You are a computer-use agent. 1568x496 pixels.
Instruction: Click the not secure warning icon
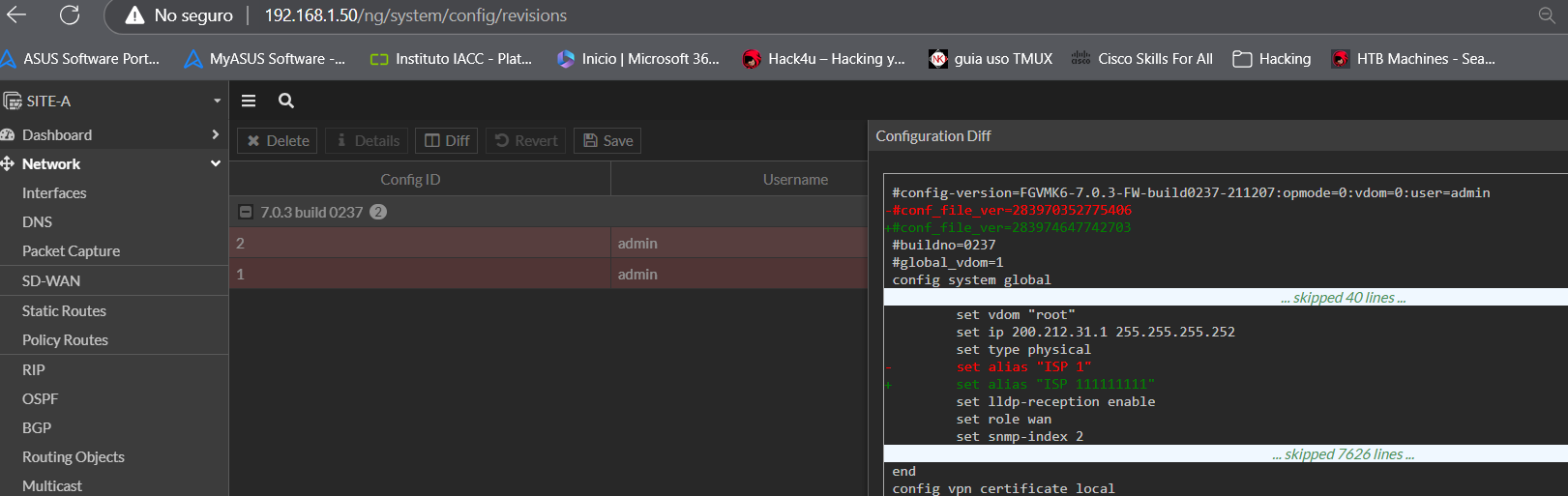(135, 15)
